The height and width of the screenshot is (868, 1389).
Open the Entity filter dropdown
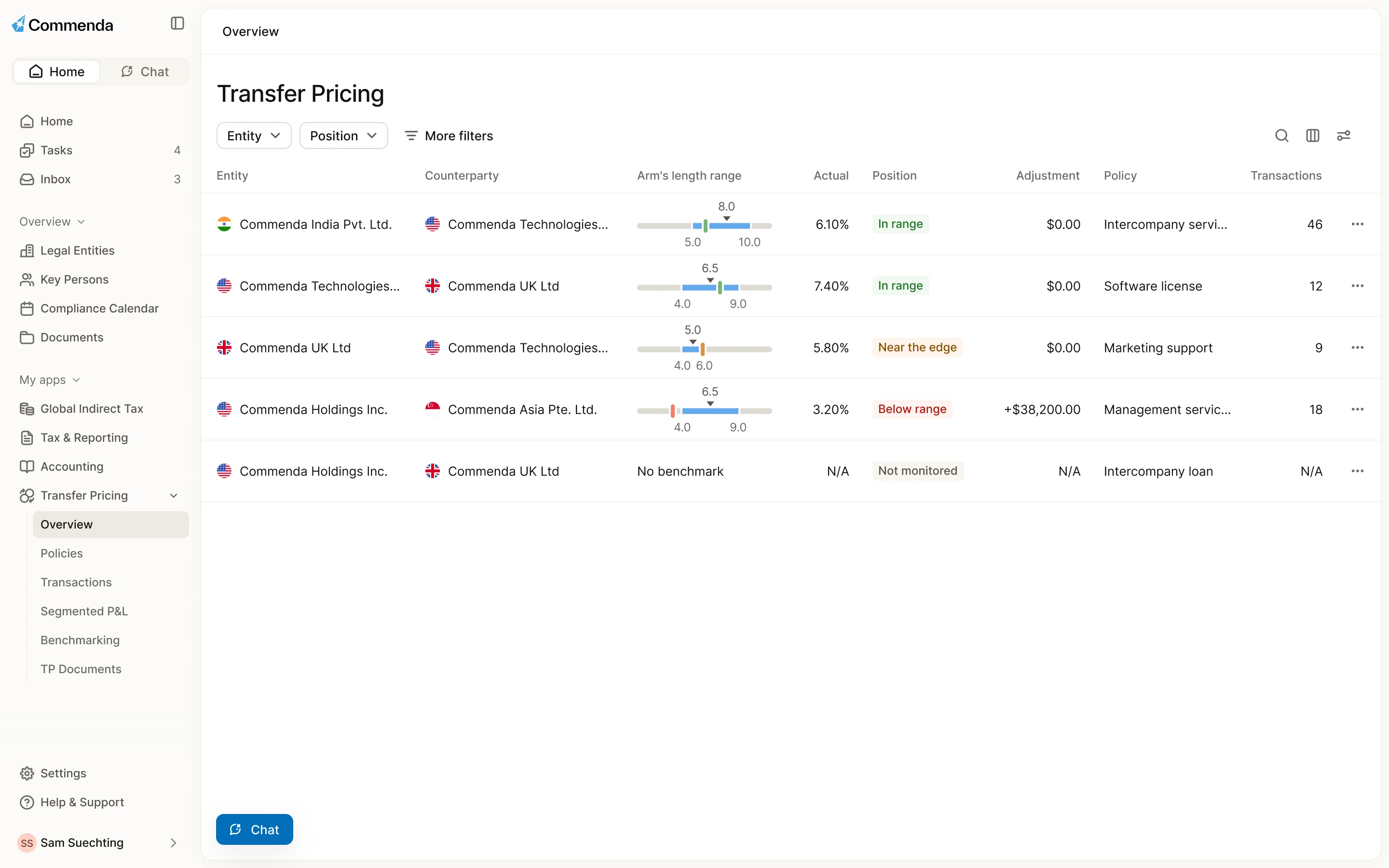pos(254,136)
